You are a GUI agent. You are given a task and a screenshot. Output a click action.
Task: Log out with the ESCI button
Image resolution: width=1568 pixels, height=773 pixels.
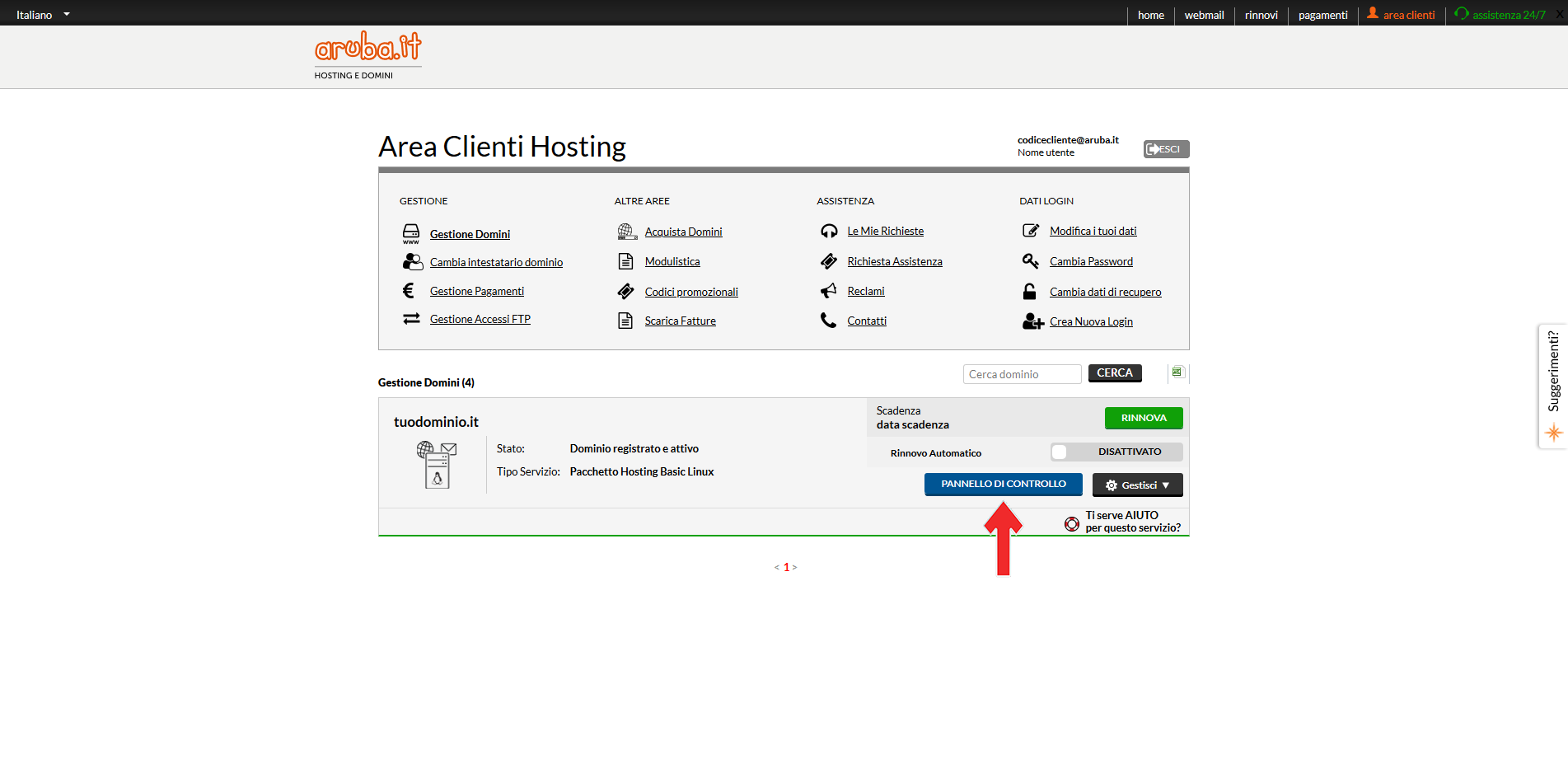pos(1166,149)
